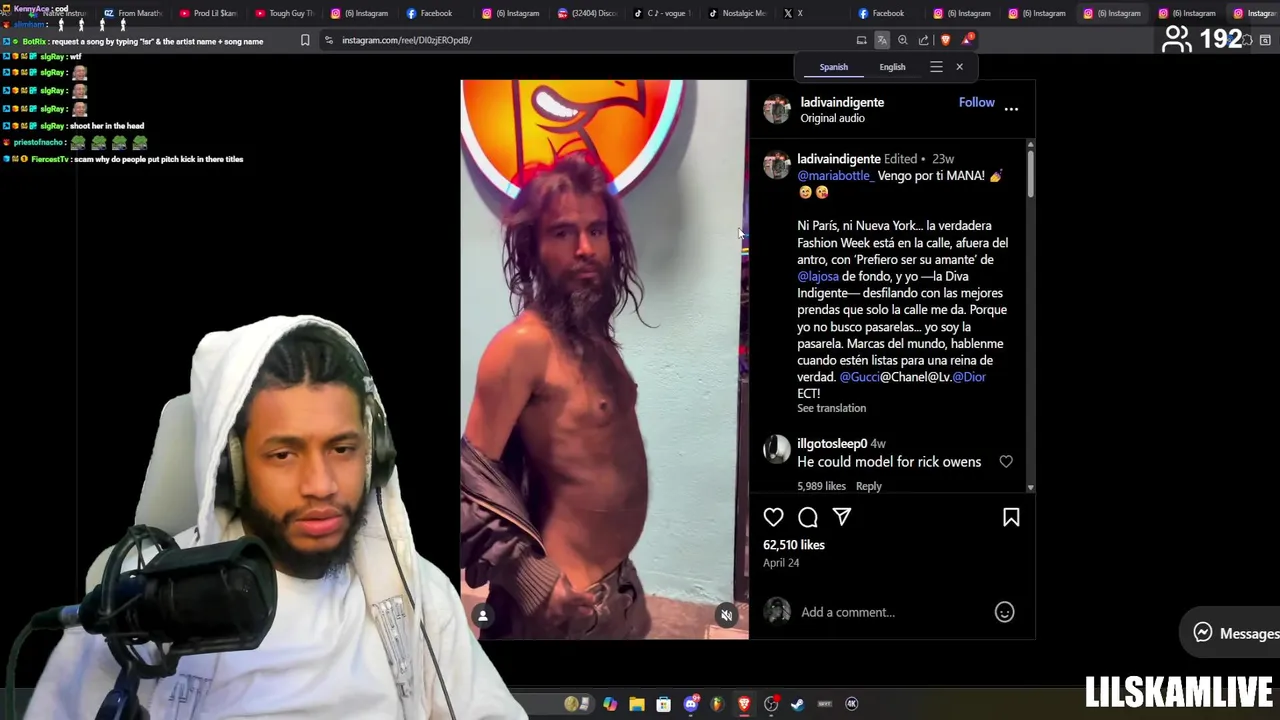
Task: Open the three-dot more options menu
Action: (x=1011, y=109)
